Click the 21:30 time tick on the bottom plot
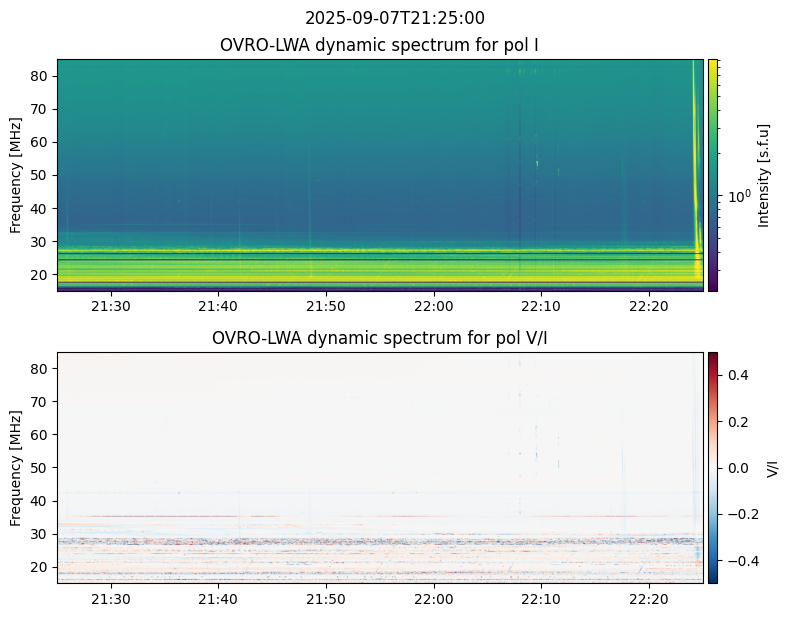This screenshot has width=790, height=617. click(x=110, y=599)
